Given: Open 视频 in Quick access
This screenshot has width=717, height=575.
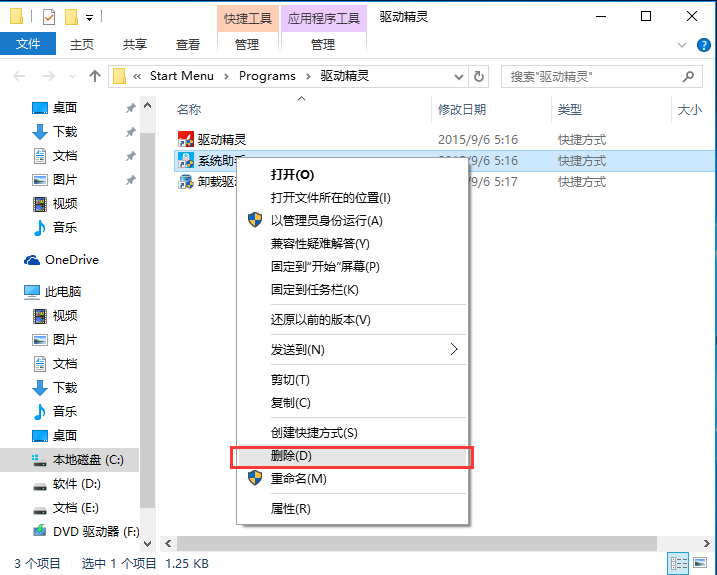Looking at the screenshot, I should coord(64,204).
